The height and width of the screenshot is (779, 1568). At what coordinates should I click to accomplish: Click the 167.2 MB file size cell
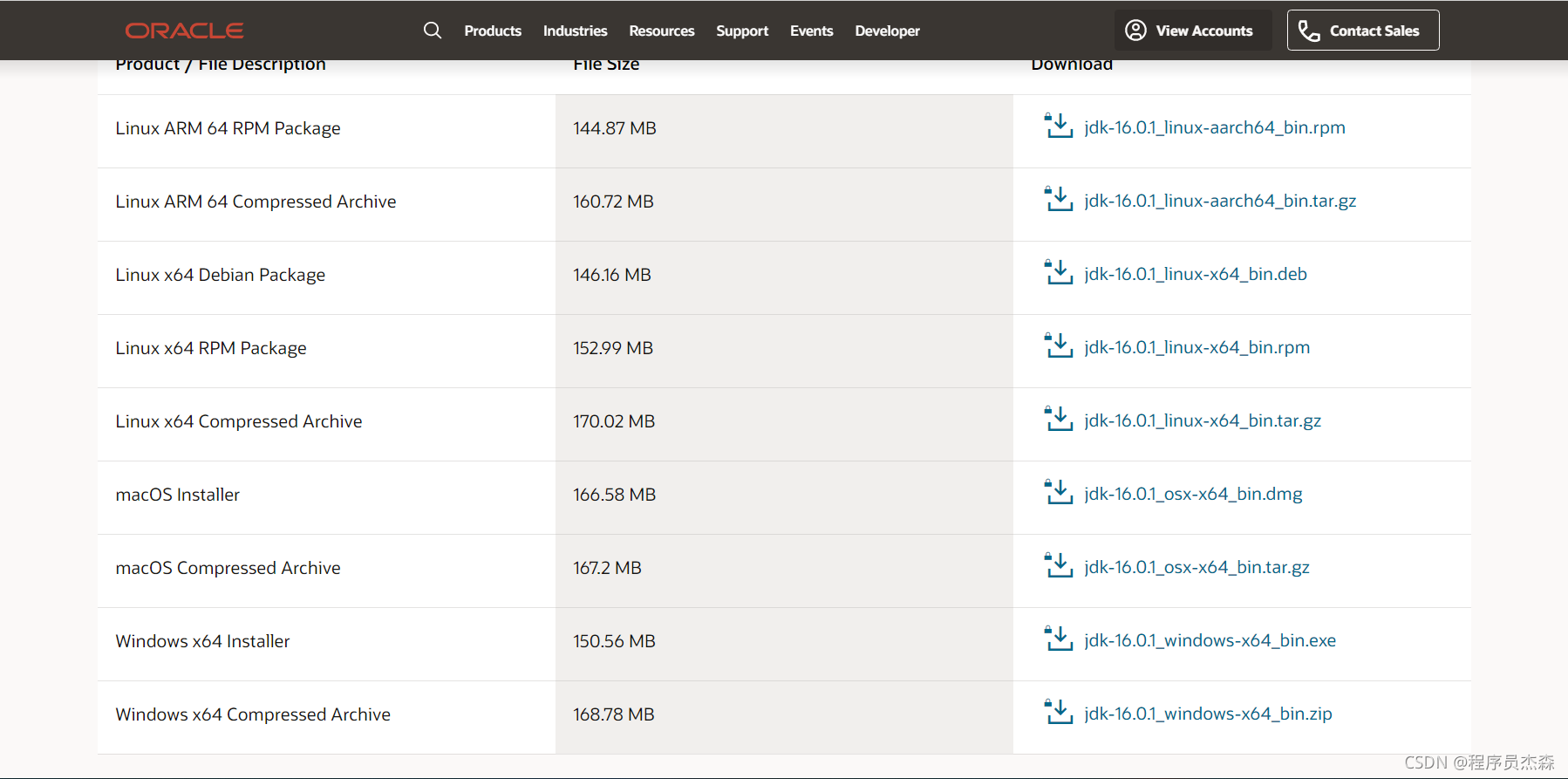(784, 571)
